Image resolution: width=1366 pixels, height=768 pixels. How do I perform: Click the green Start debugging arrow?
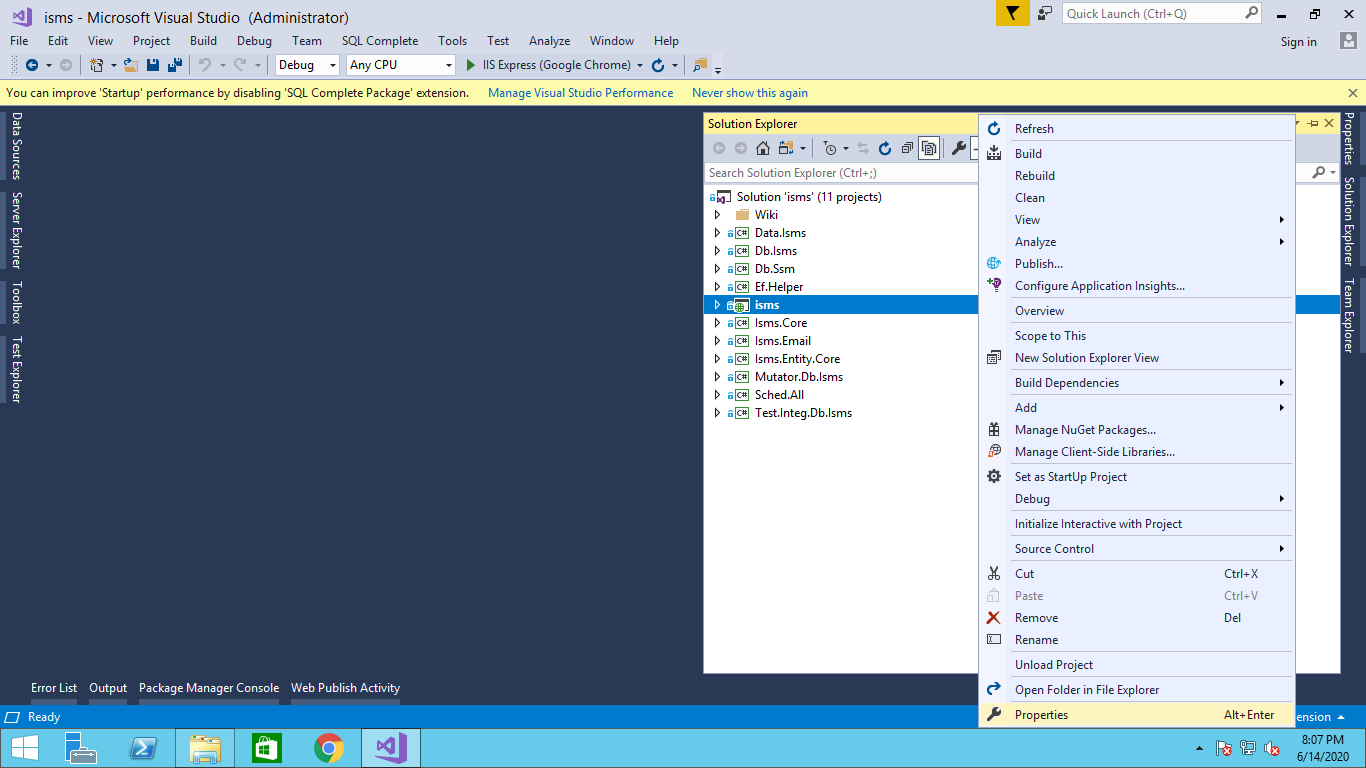point(472,65)
